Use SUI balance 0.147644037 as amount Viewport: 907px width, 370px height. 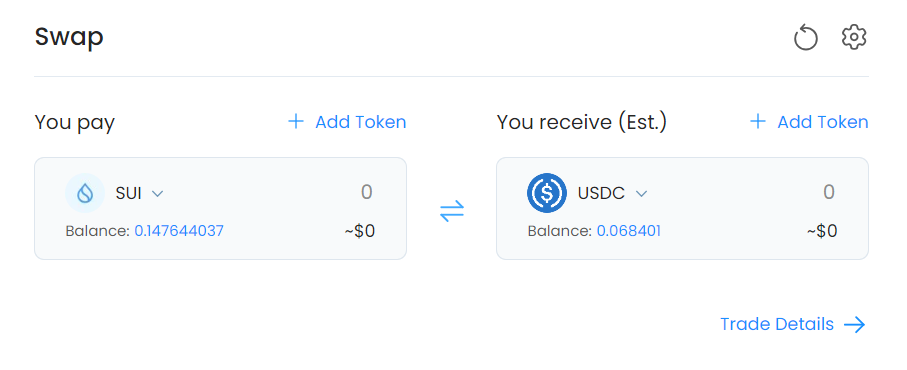pos(179,231)
